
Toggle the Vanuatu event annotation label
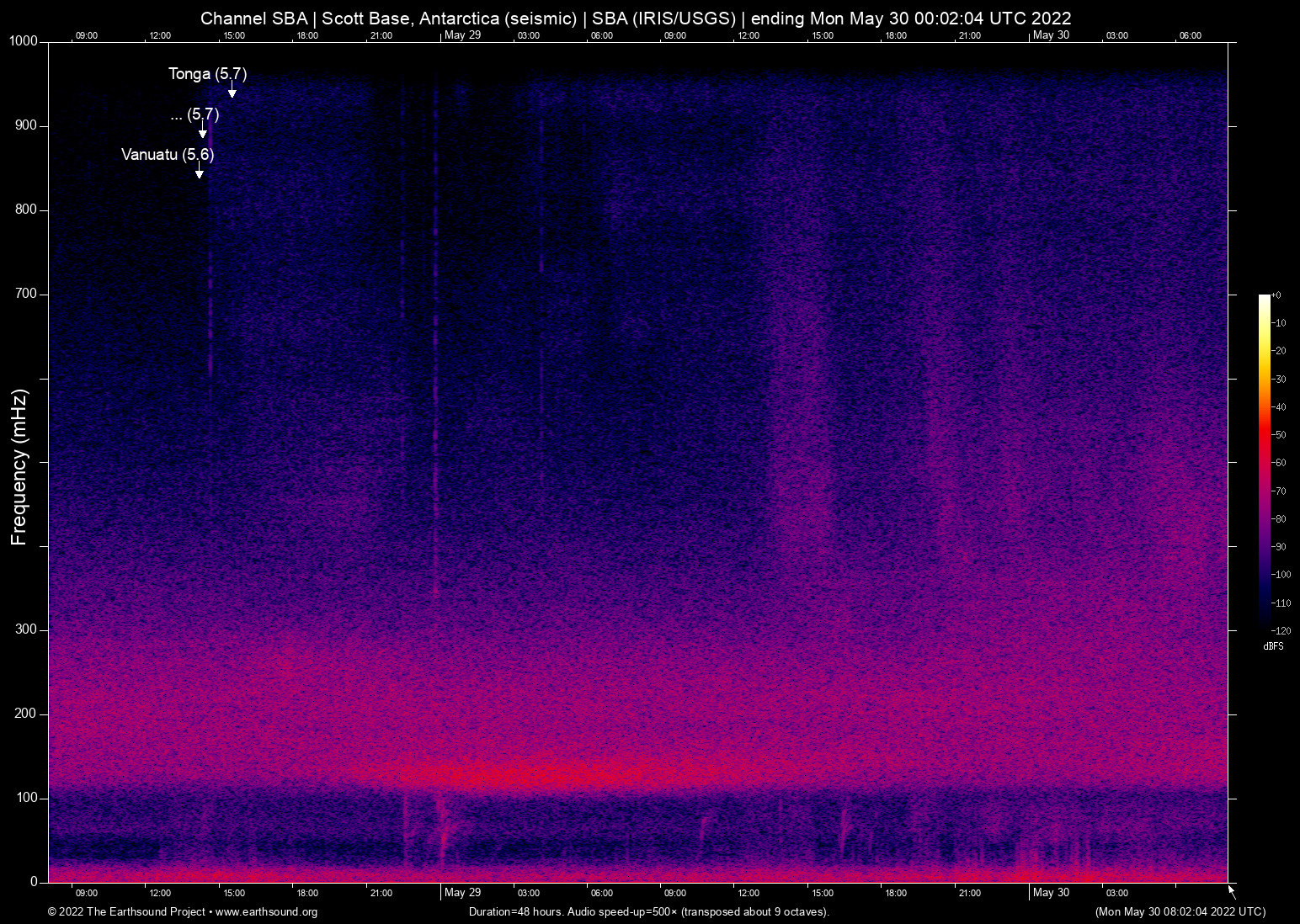coord(168,155)
